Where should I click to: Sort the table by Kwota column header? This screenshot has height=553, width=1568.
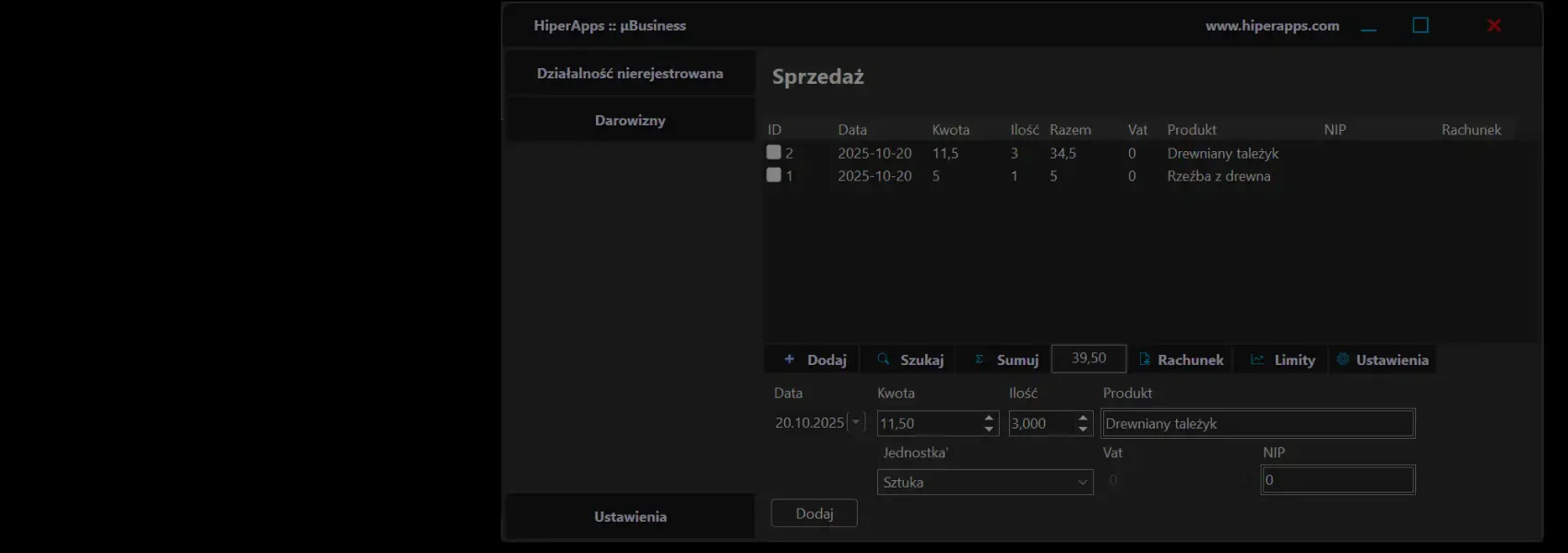click(950, 130)
